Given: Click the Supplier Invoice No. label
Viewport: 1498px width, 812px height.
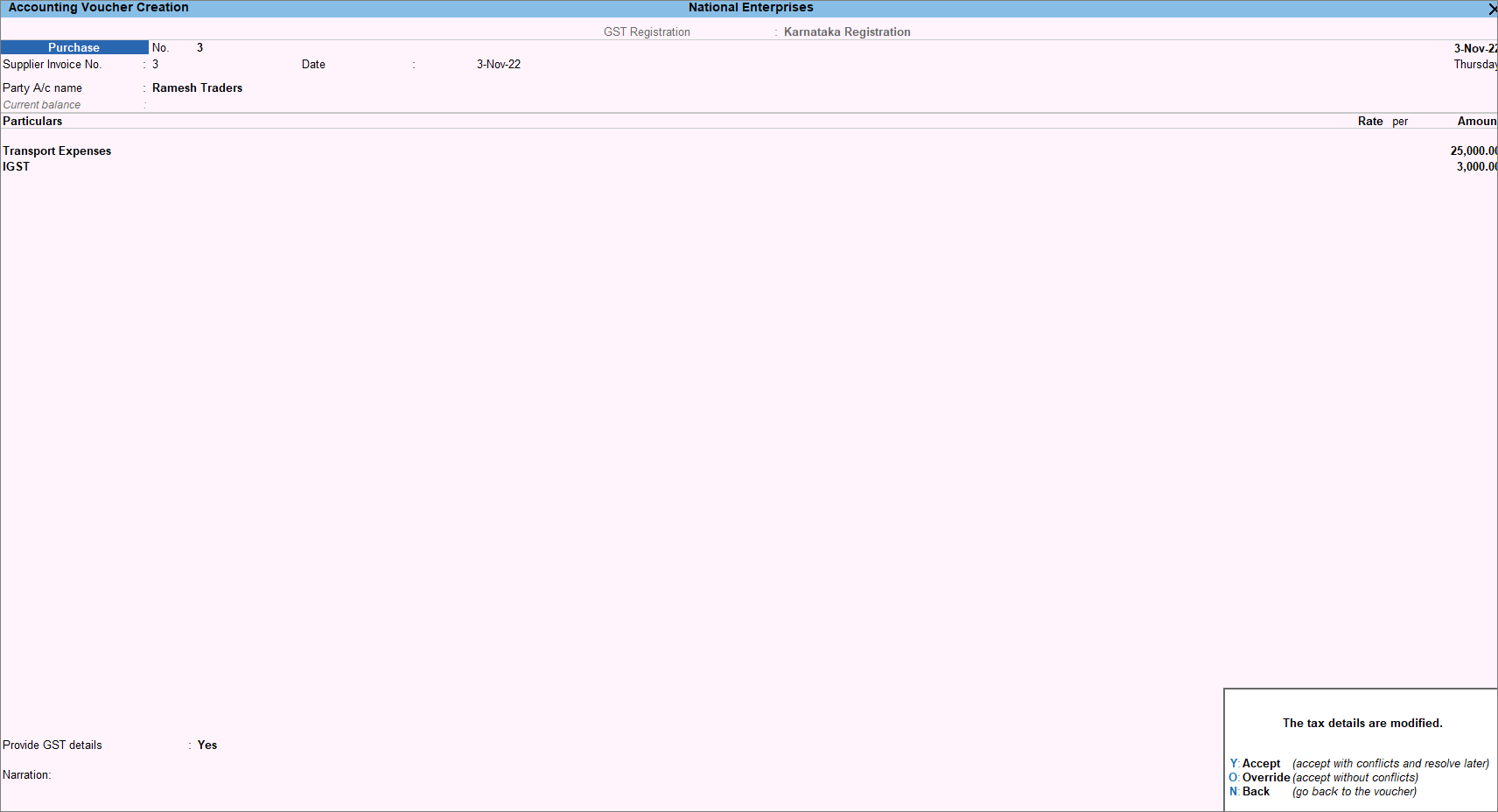Looking at the screenshot, I should (x=52, y=64).
